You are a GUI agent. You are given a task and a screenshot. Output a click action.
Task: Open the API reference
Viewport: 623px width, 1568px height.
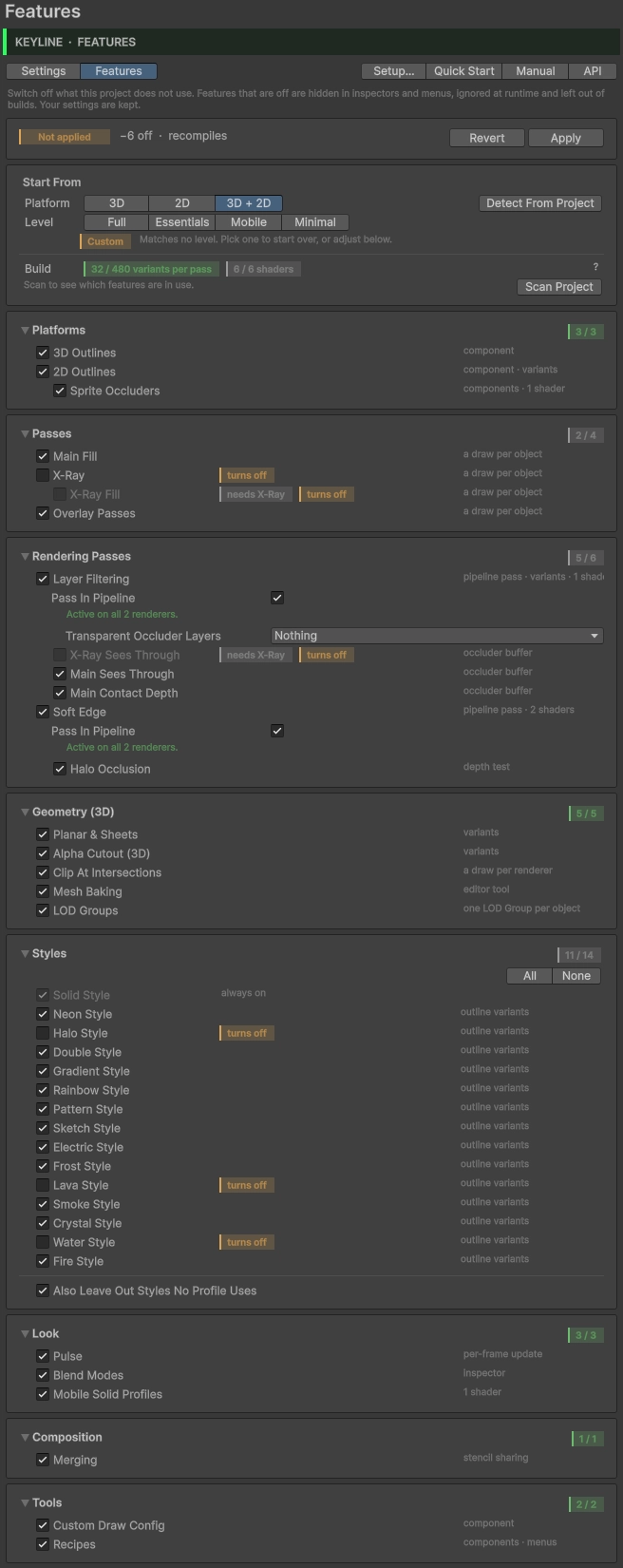tap(593, 71)
